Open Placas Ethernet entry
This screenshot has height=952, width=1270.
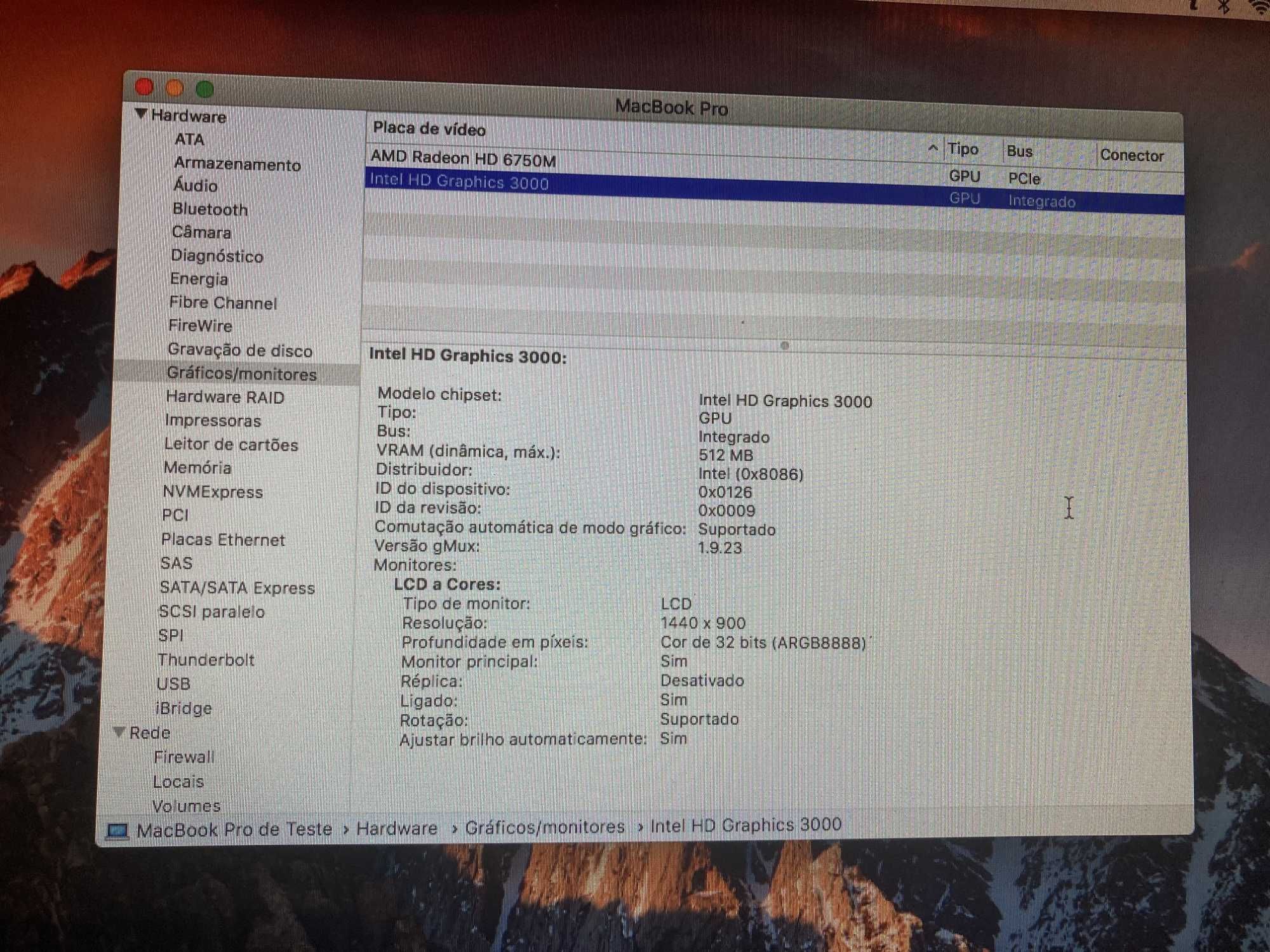coord(222,539)
